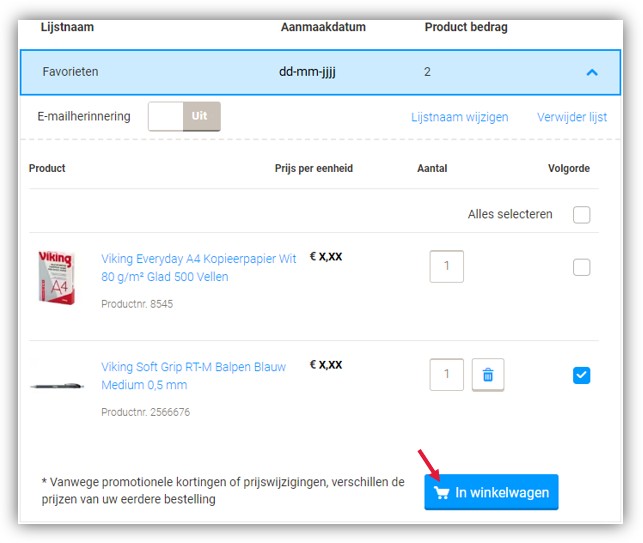Collapse the Favorieten list with the chevron
643x543 pixels.
(x=592, y=72)
